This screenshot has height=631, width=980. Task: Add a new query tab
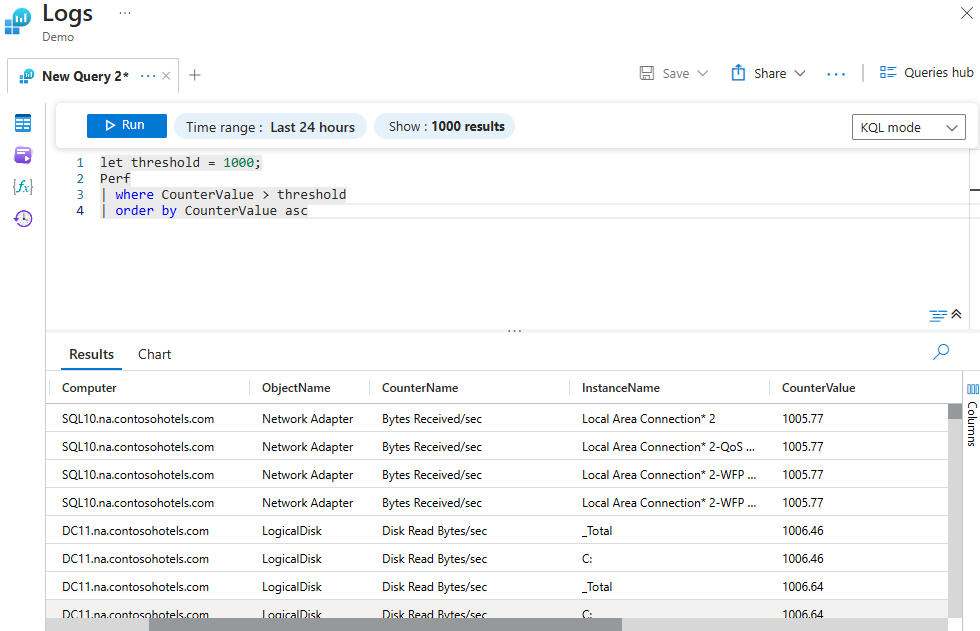(195, 76)
